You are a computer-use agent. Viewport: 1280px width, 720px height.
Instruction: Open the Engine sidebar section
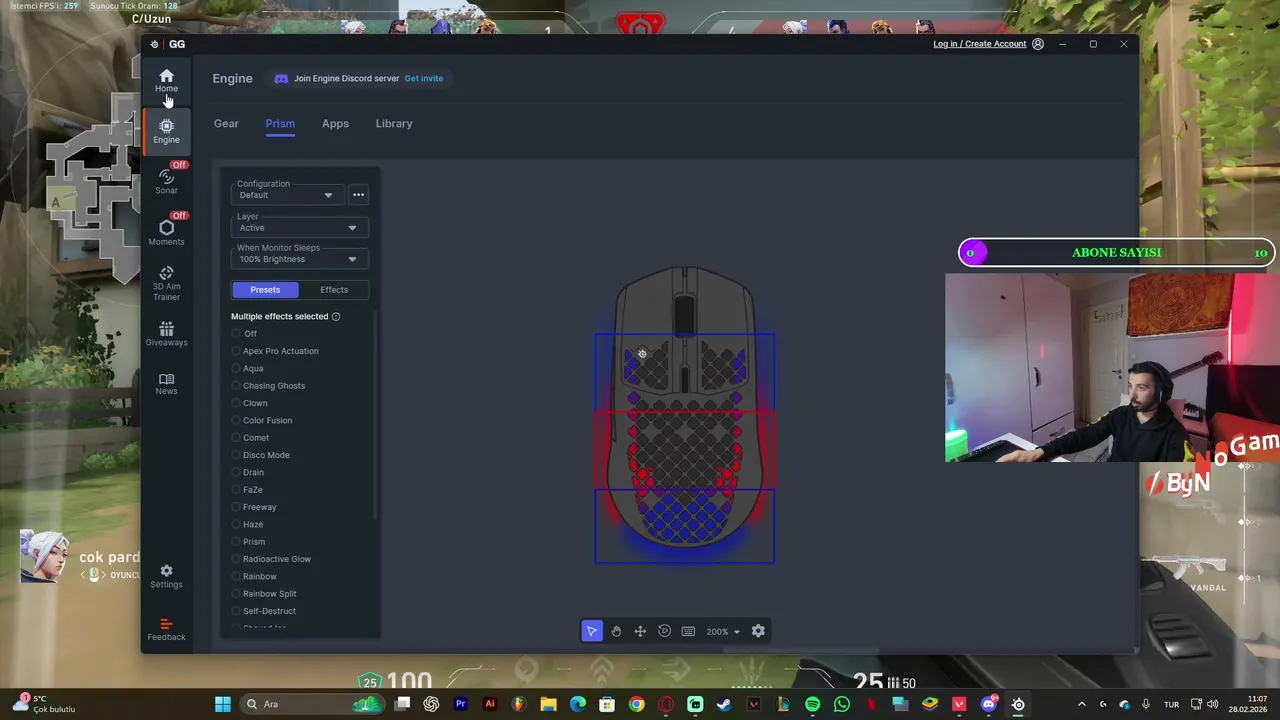coord(166,131)
